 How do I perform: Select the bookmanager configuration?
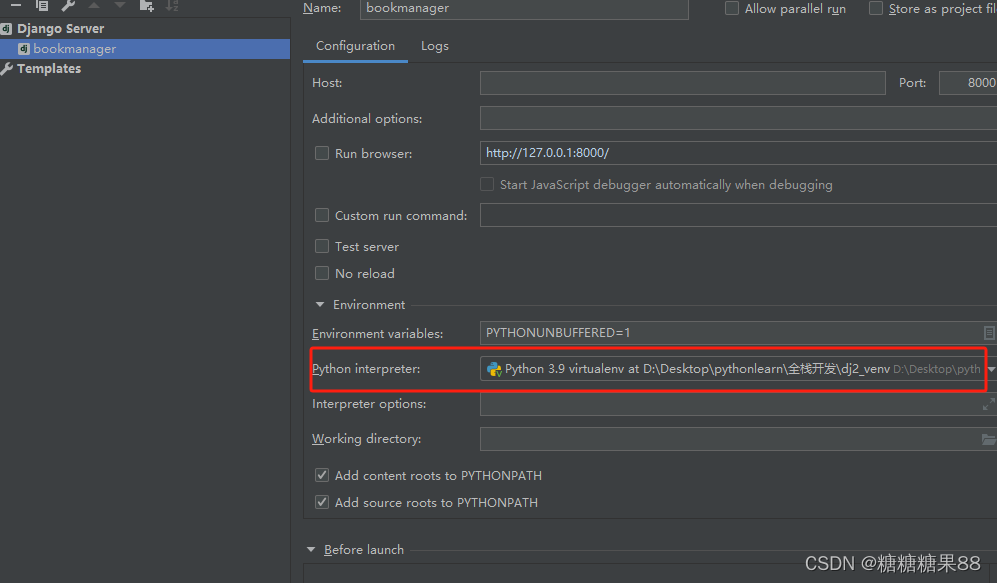tap(145, 49)
